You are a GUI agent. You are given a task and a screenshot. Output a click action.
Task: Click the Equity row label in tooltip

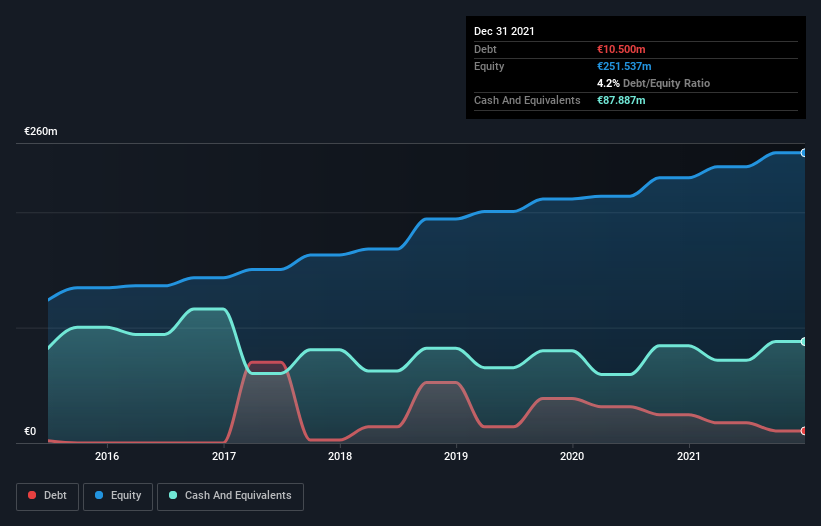489,66
